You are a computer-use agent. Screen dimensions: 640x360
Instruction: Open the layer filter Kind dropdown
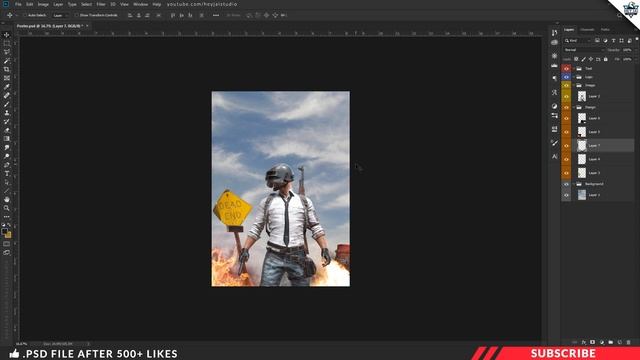(578, 40)
